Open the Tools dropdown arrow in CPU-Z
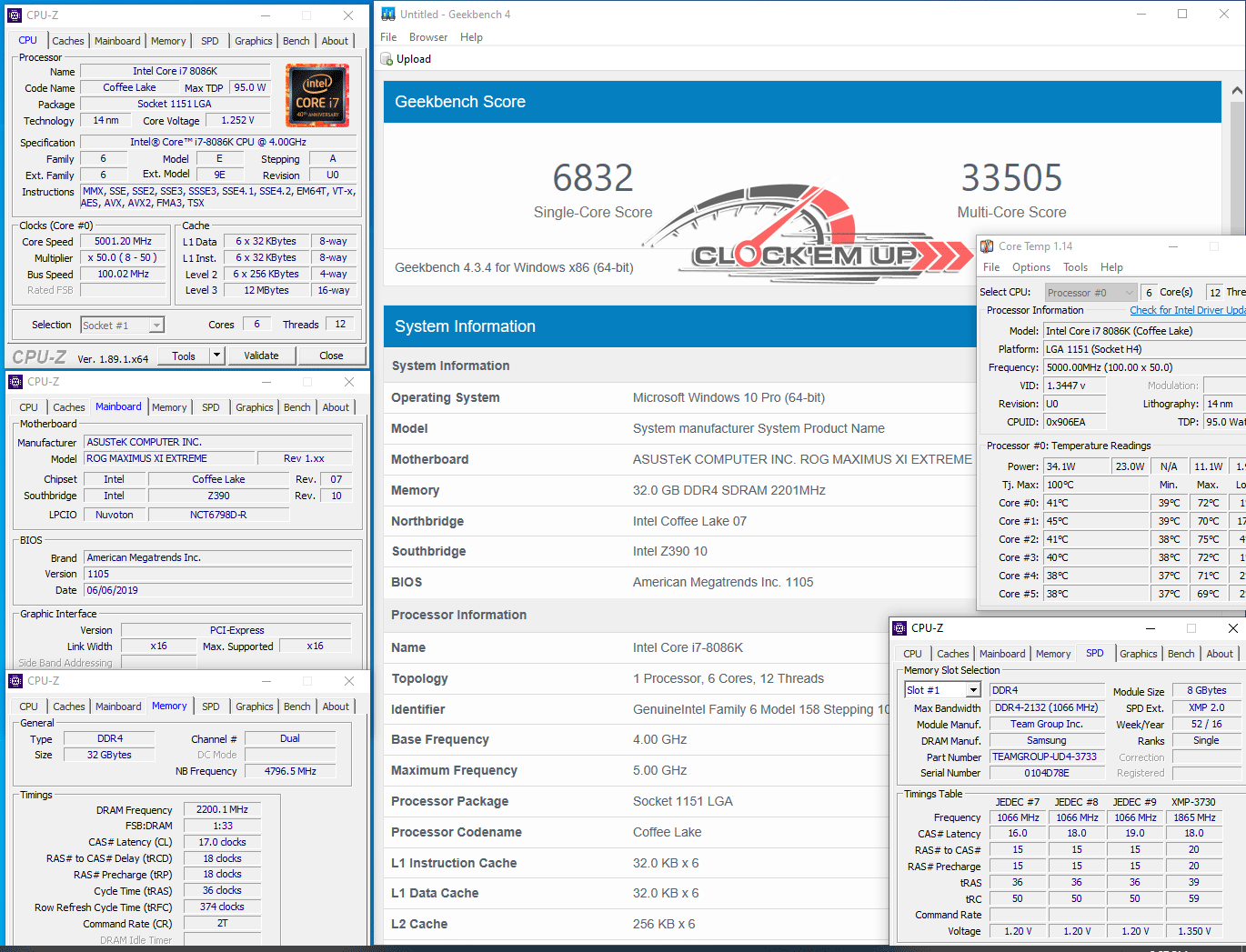This screenshot has height=952, width=1246. [x=216, y=356]
